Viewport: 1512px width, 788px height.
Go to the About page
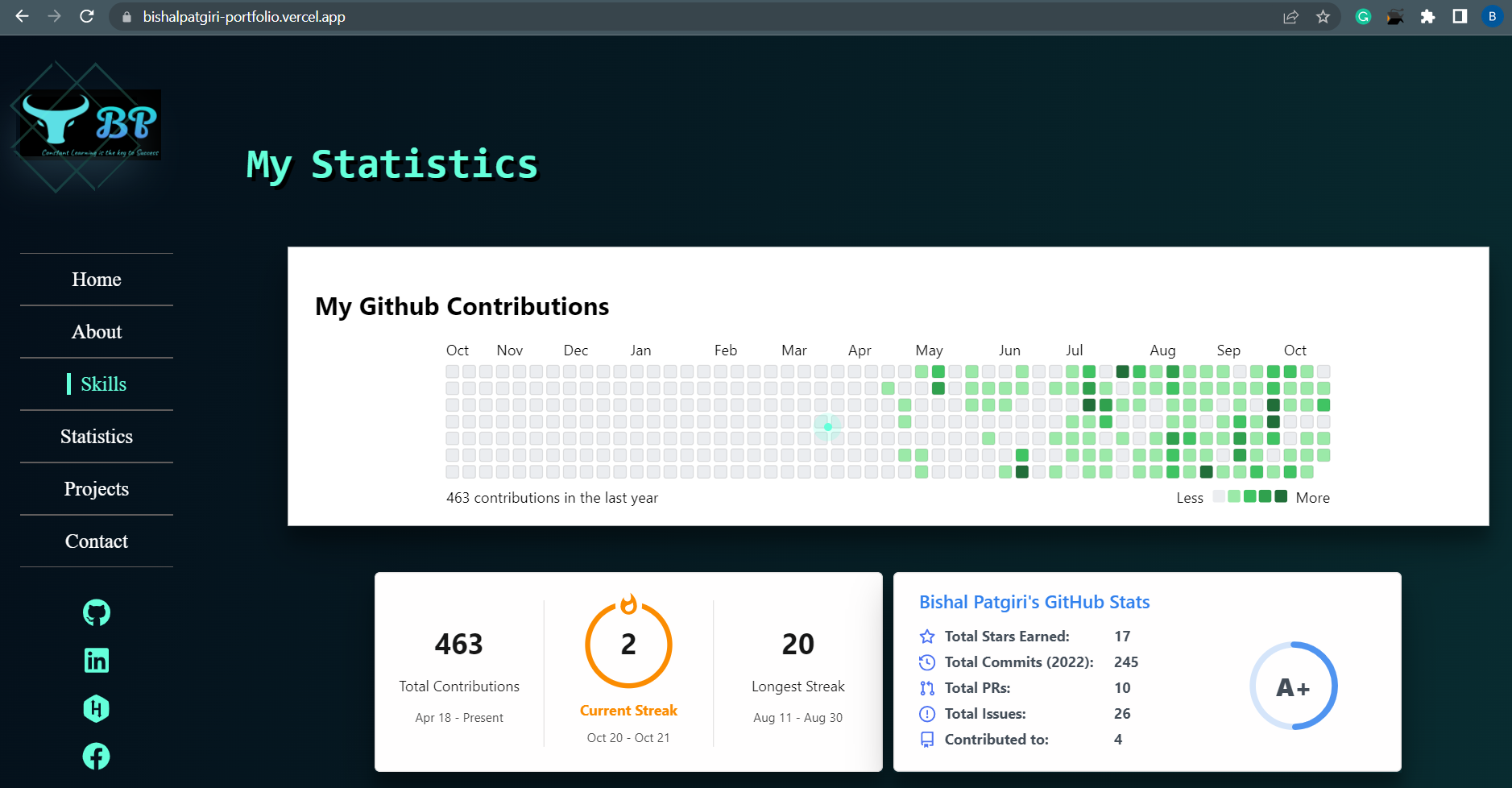tap(96, 332)
